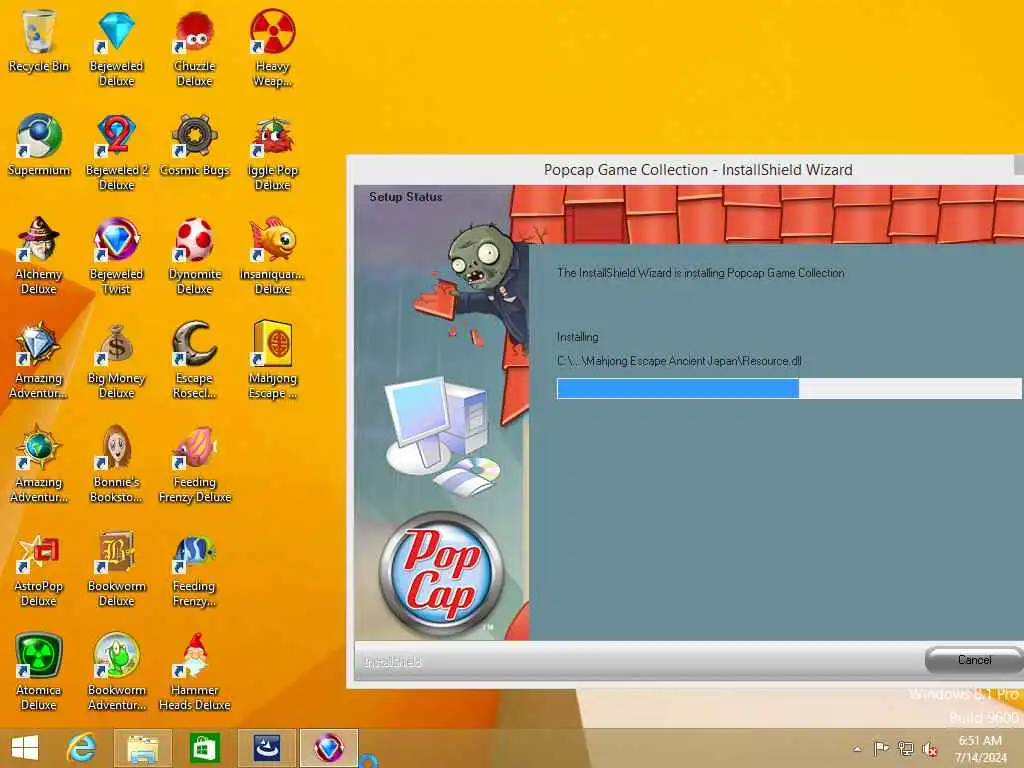Open the network tray icon
This screenshot has width=1024, height=768.
click(x=905, y=748)
